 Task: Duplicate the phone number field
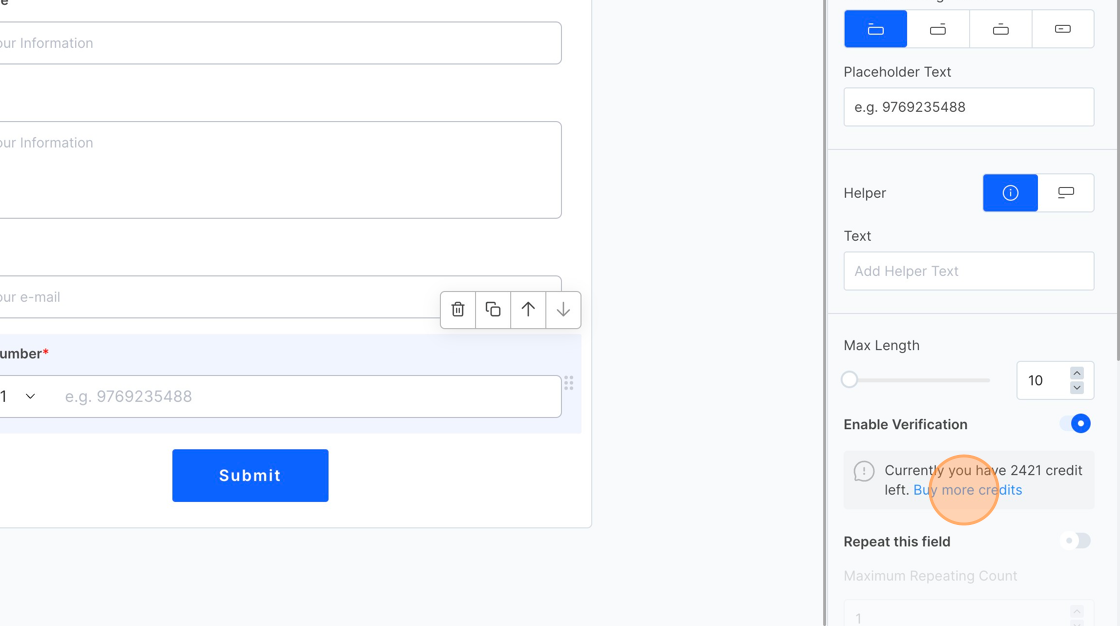[493, 310]
